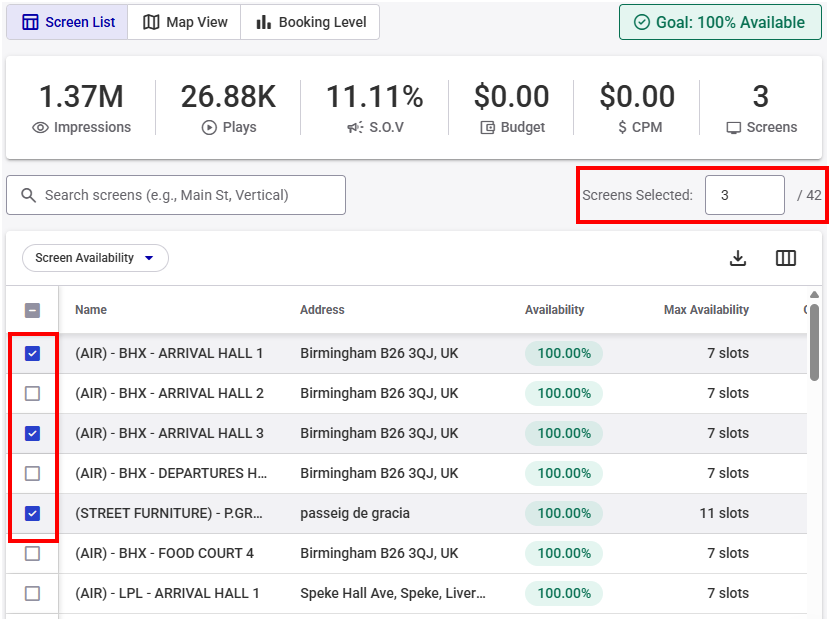Toggle the select-all header checkbox

32,310
